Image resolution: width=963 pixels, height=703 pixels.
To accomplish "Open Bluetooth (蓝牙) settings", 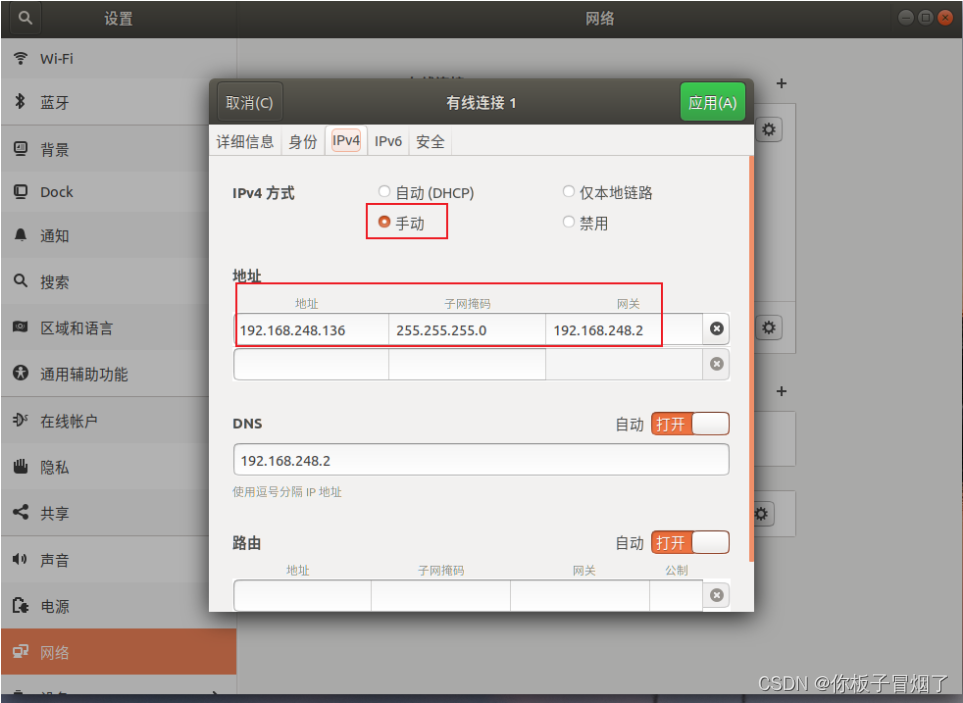I will pyautogui.click(x=119, y=102).
